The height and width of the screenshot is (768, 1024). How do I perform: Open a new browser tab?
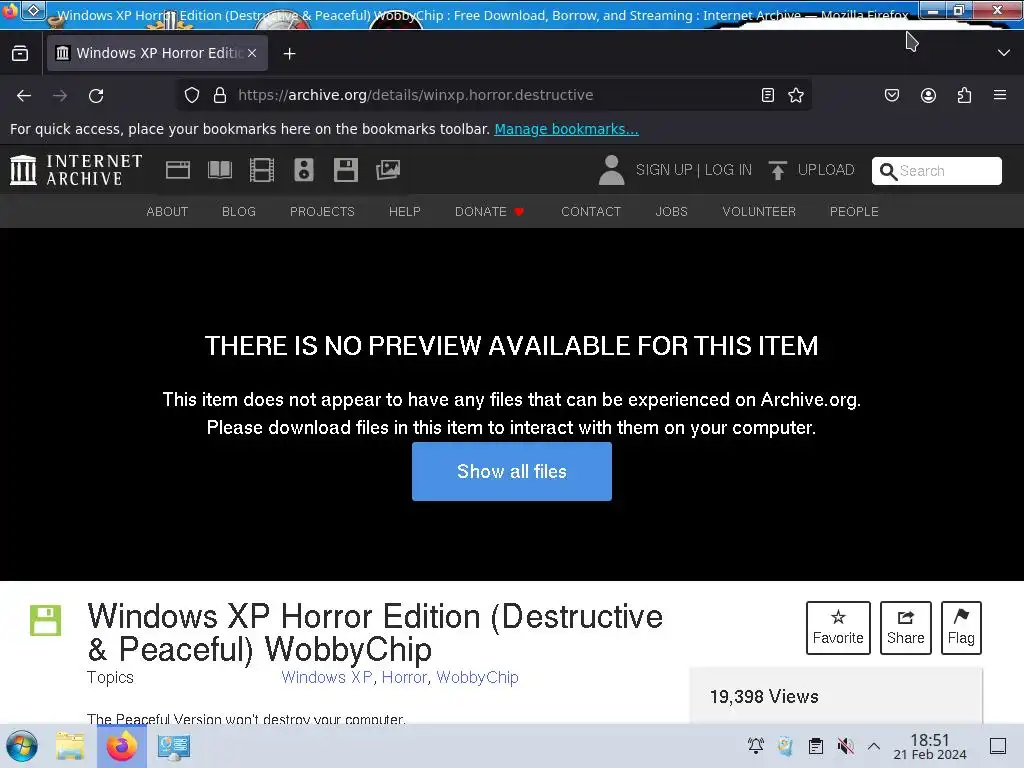click(289, 54)
